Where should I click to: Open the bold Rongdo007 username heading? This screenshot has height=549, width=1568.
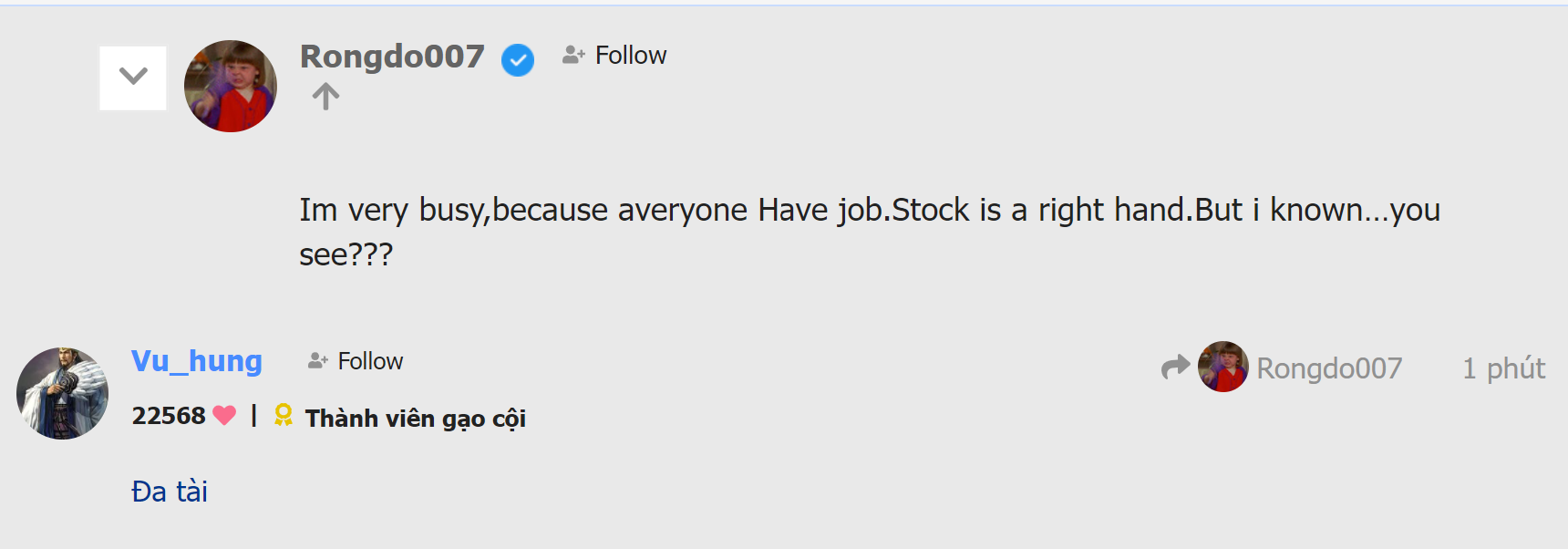392,57
